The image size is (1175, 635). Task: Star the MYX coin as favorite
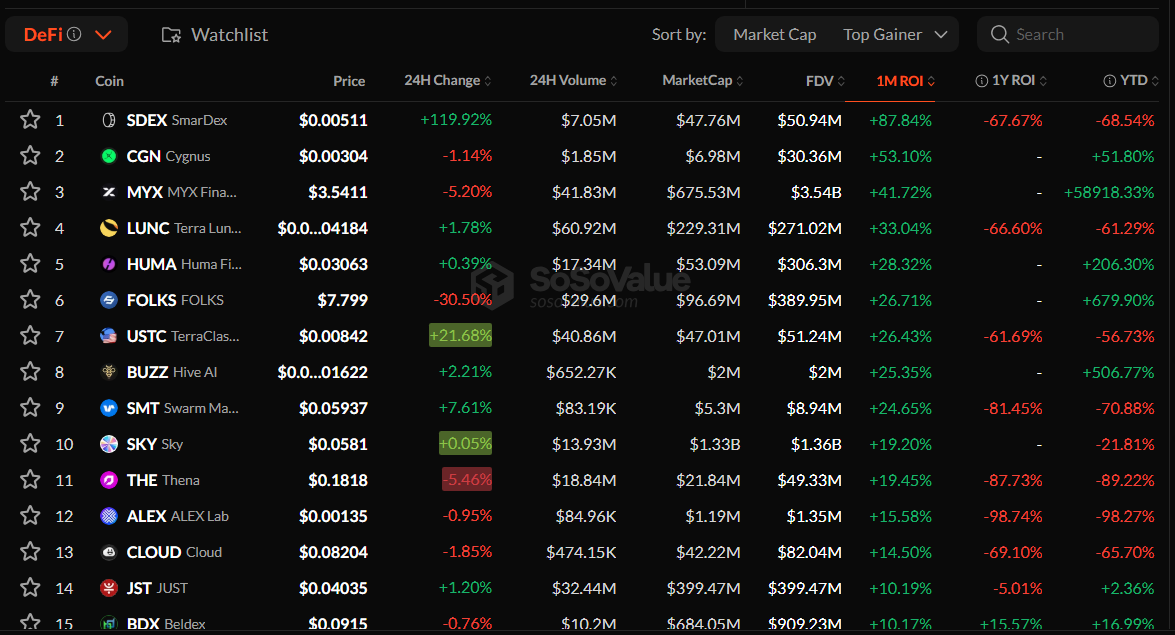point(30,192)
